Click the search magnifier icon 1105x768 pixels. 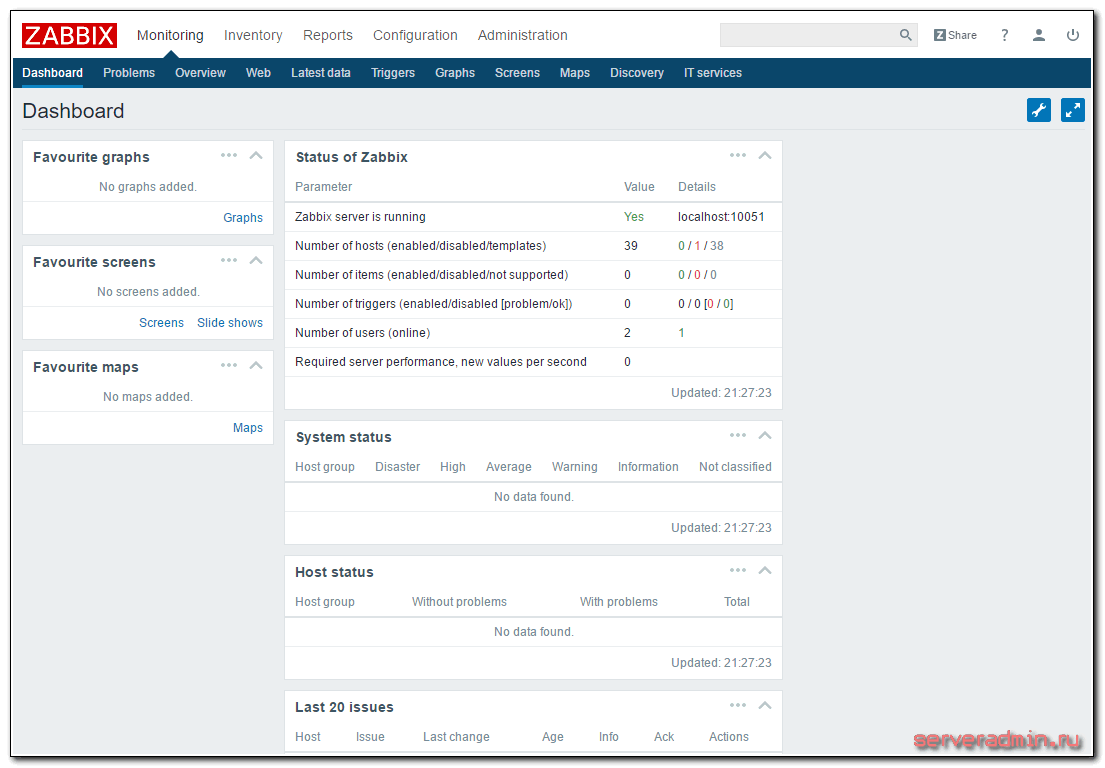905,35
